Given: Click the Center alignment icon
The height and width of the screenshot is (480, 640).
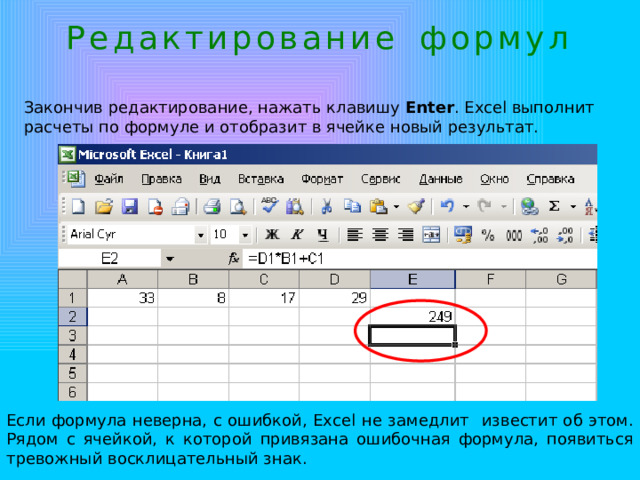Looking at the screenshot, I should (380, 235).
